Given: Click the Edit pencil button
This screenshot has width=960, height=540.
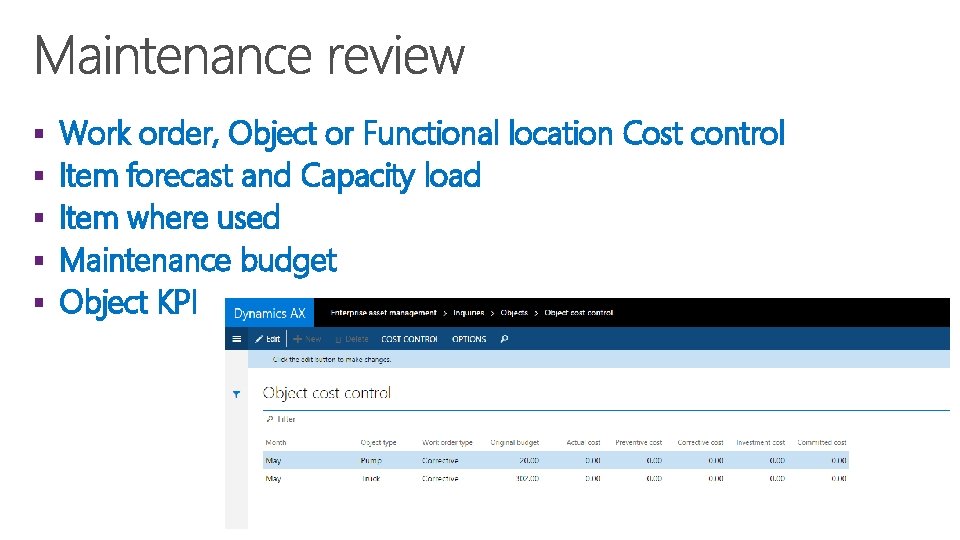Looking at the screenshot, I should click(x=268, y=339).
